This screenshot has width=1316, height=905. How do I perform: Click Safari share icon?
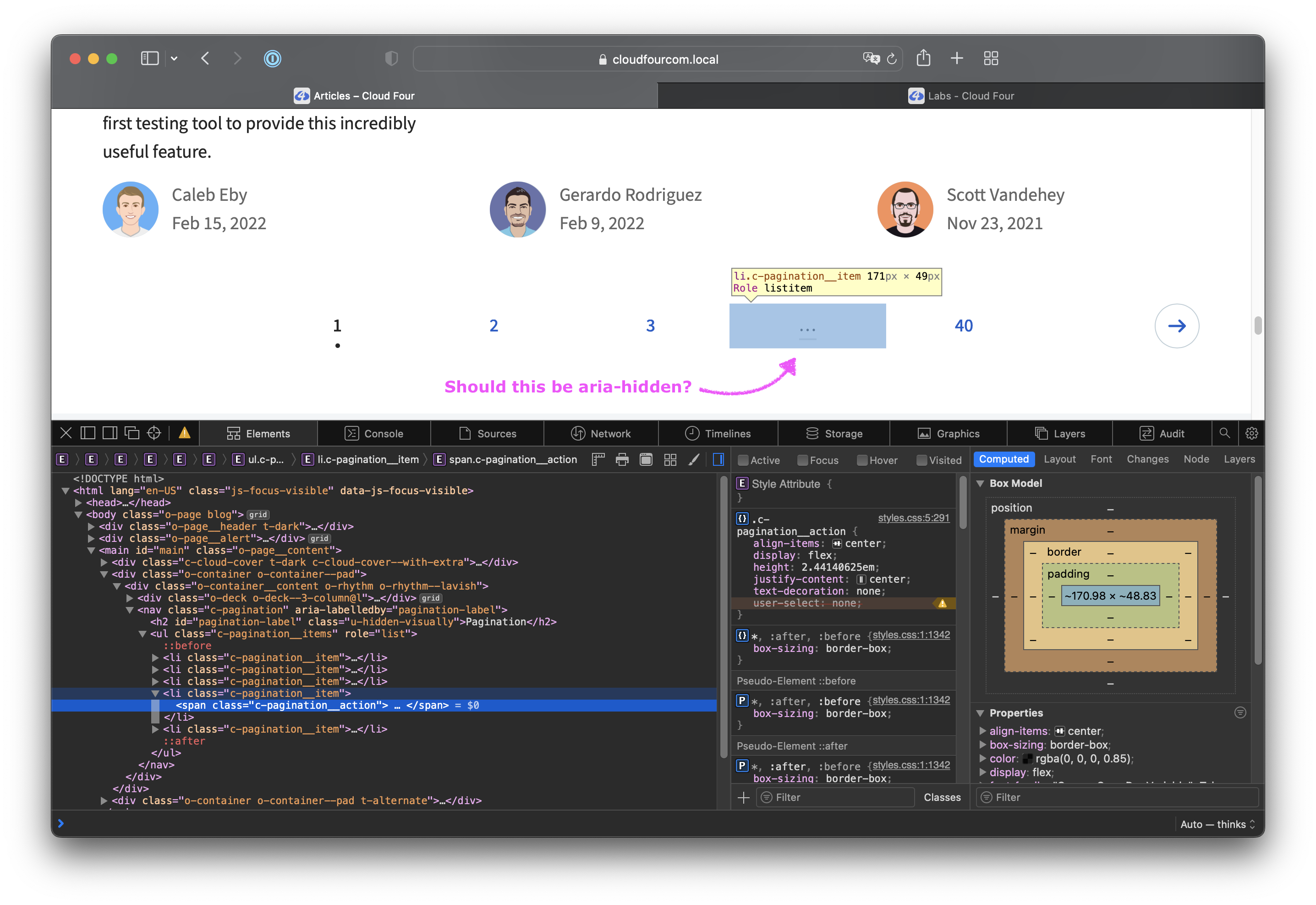(923, 58)
